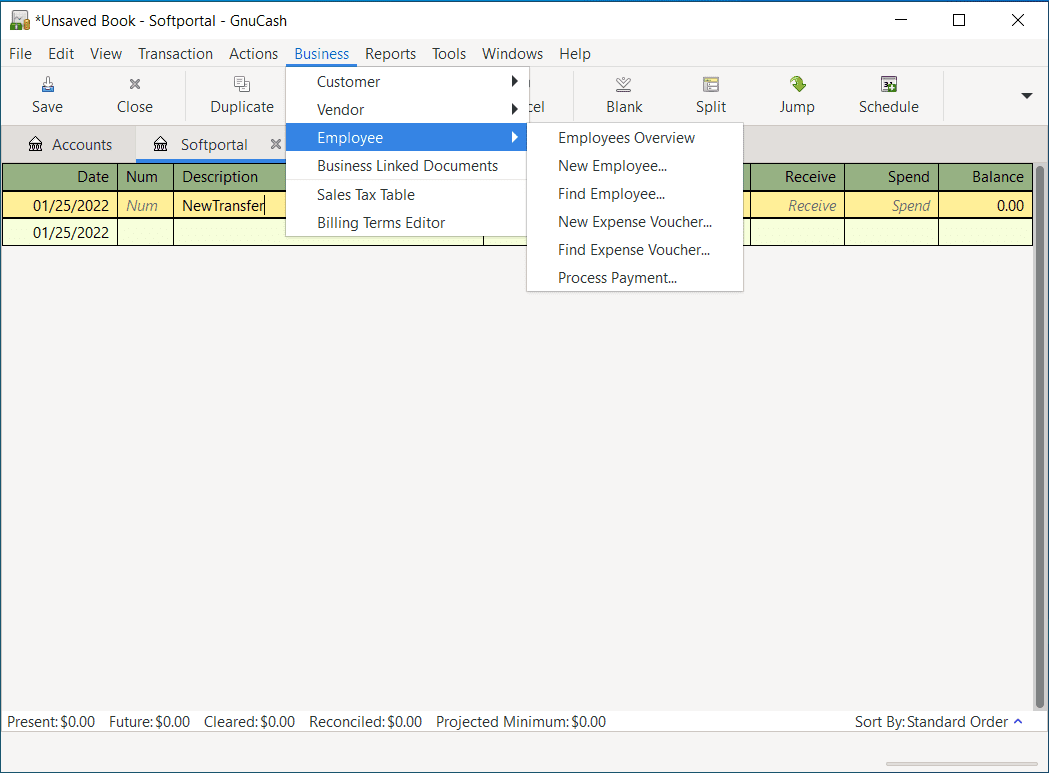Image resolution: width=1049 pixels, height=773 pixels.
Task: Minimize the GnuCash window
Action: [x=900, y=20]
